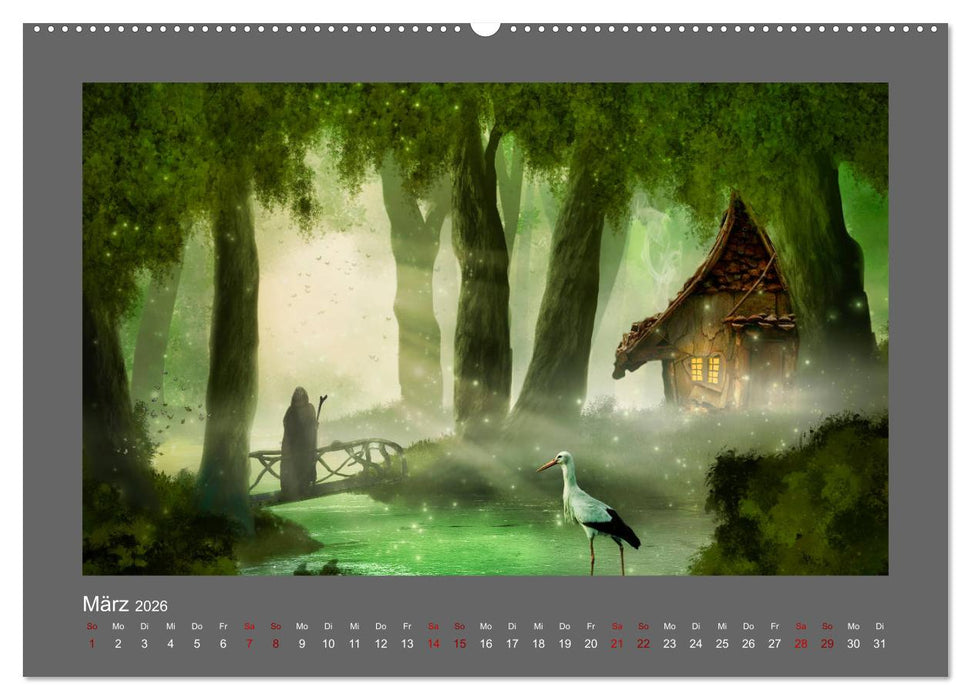The image size is (971, 700).
Task: Select Sunday 1 in red
Action: (92, 644)
